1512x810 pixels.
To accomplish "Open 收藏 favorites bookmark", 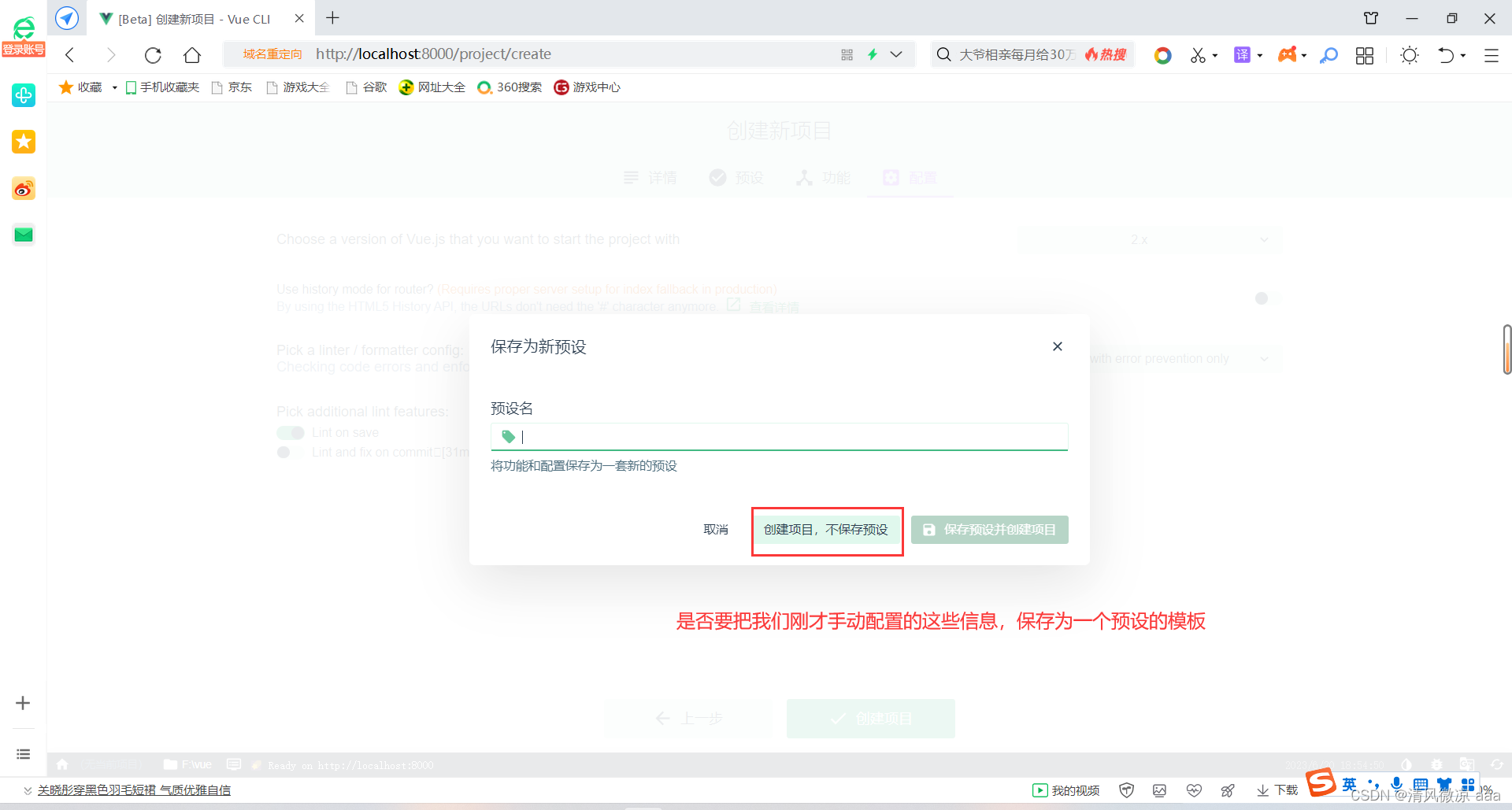I will pos(81,87).
